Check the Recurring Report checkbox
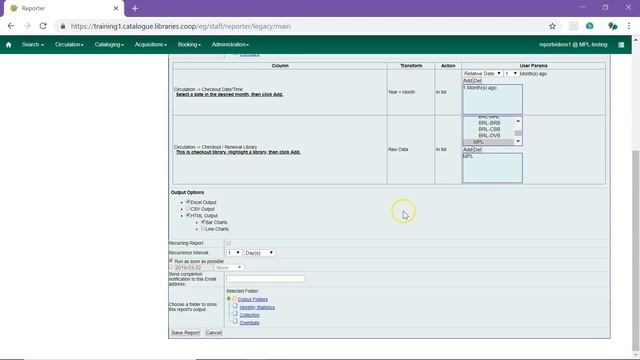 click(x=229, y=243)
